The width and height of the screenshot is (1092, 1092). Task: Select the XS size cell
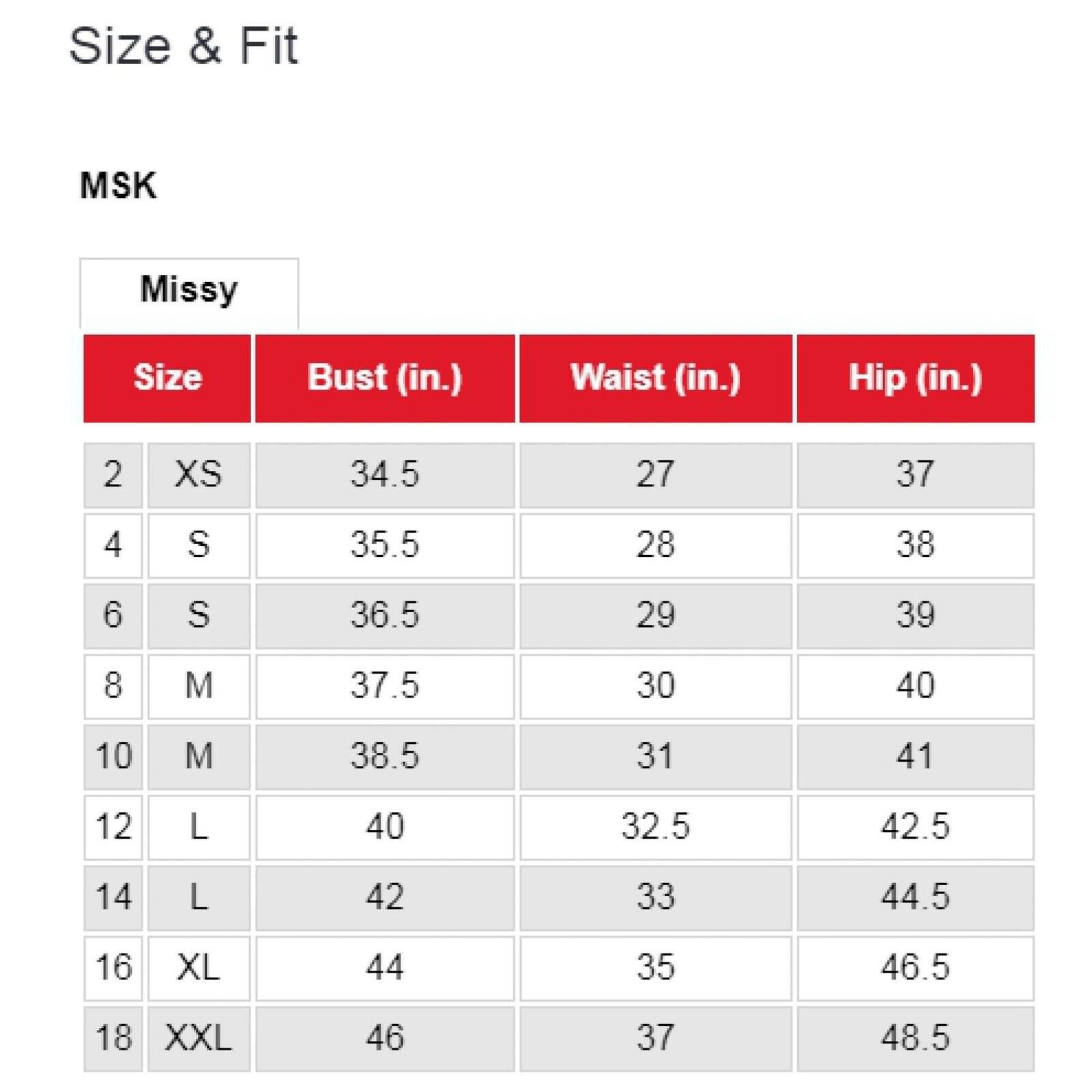(x=199, y=475)
